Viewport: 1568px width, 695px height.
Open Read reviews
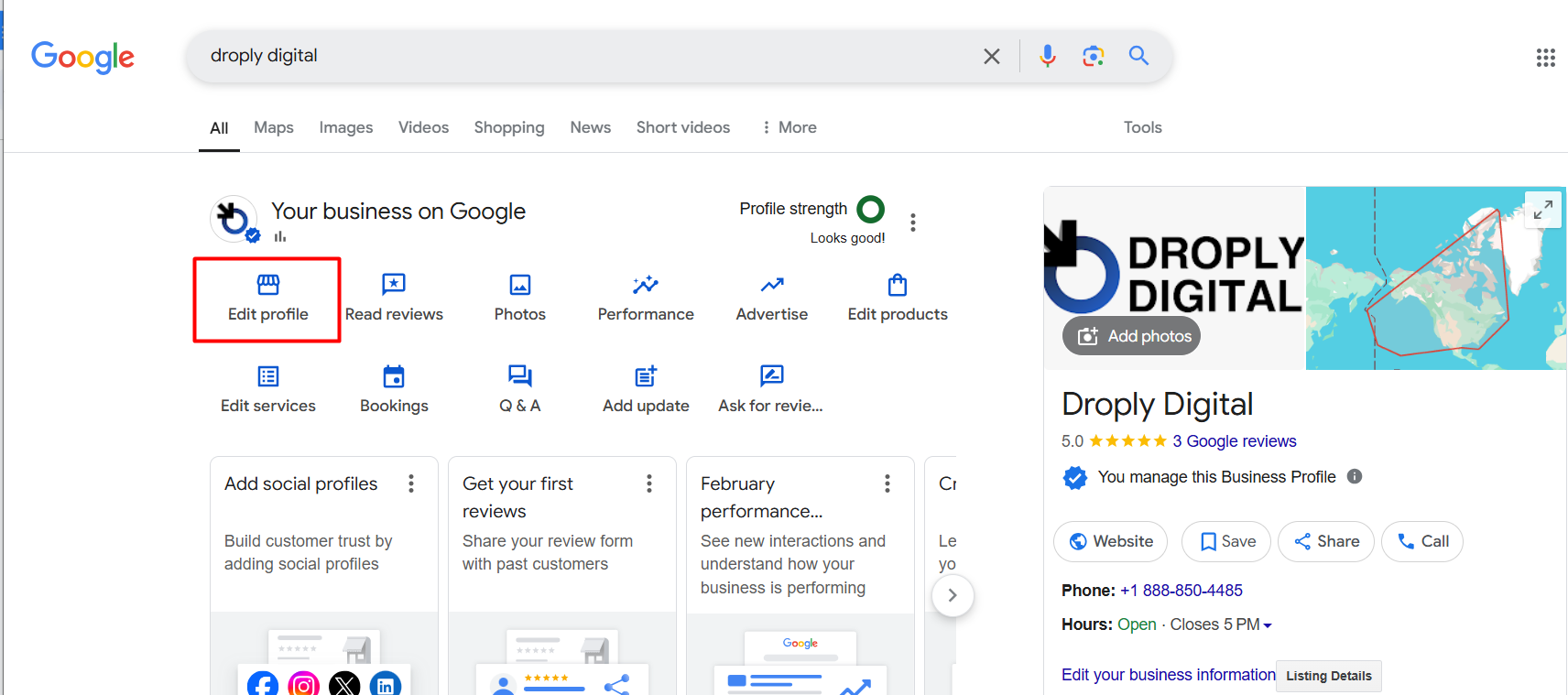(394, 299)
